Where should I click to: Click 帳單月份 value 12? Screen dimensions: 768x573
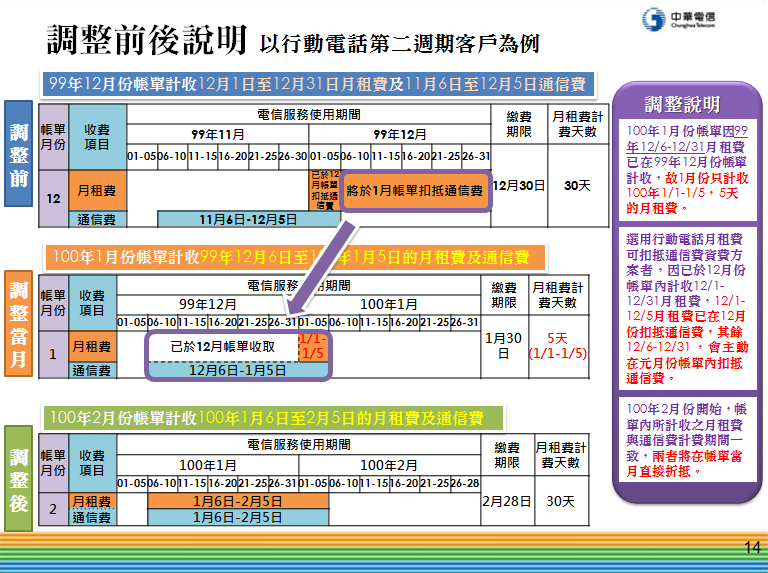[53, 199]
